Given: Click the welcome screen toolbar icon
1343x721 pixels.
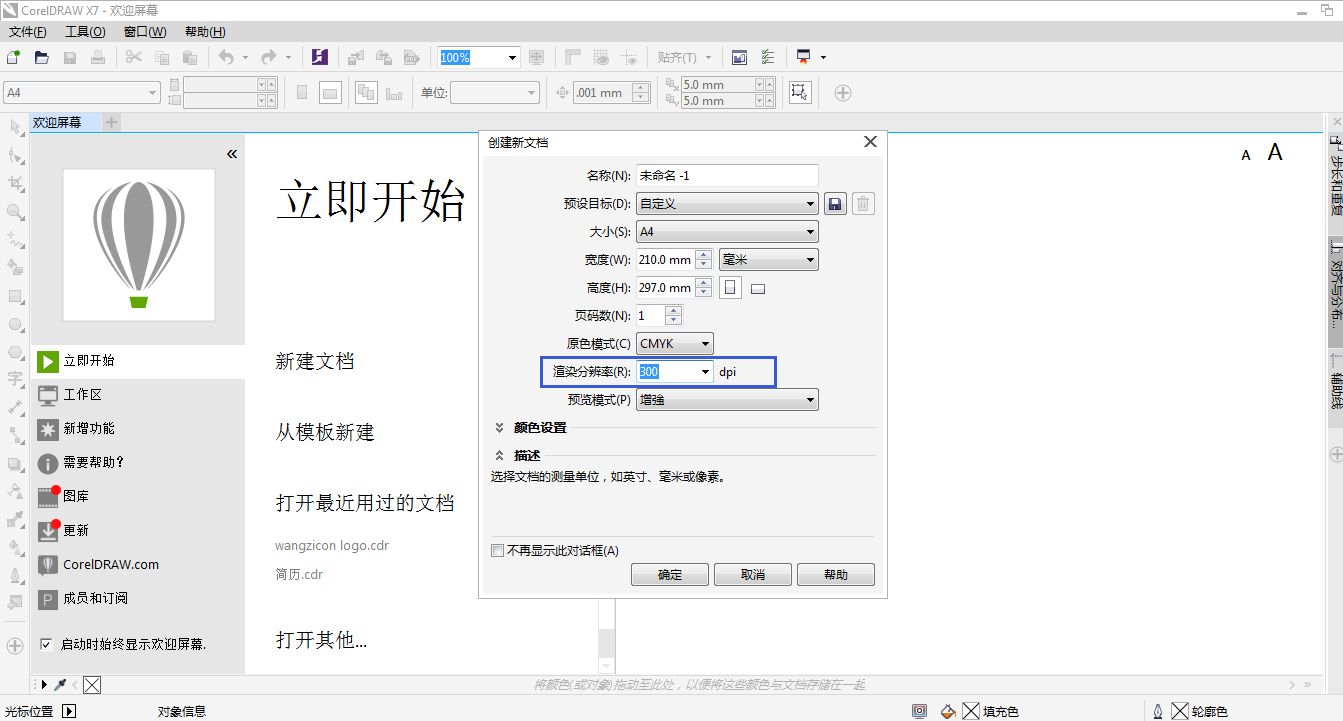Looking at the screenshot, I should [739, 57].
